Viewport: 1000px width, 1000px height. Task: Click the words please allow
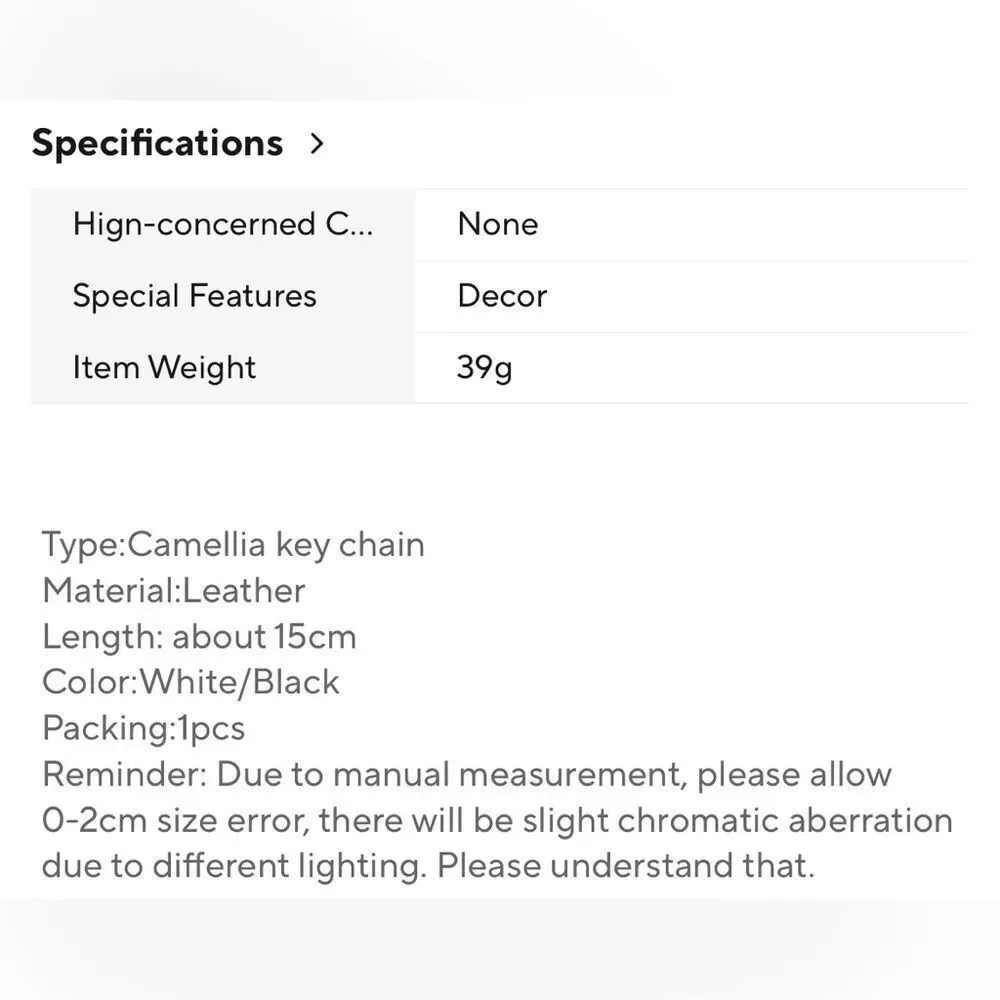click(x=794, y=776)
